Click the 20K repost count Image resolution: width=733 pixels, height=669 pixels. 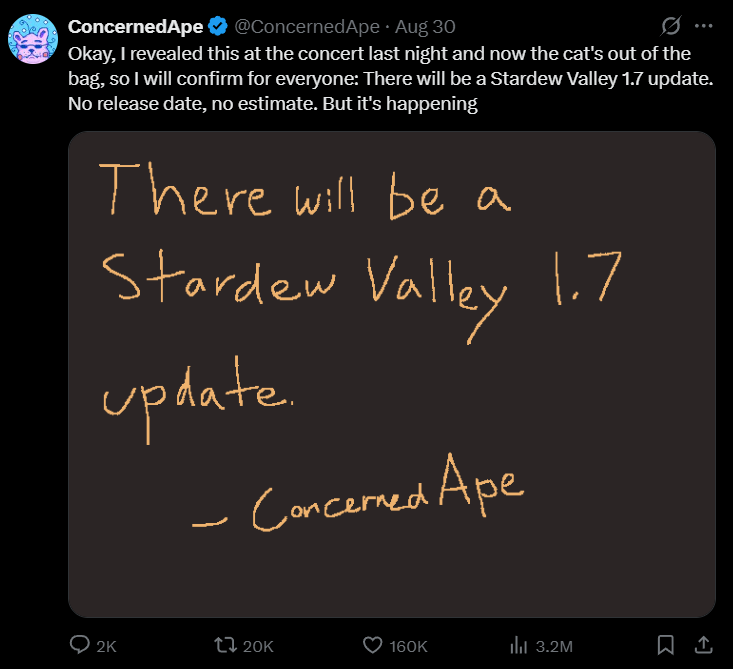pyautogui.click(x=258, y=646)
